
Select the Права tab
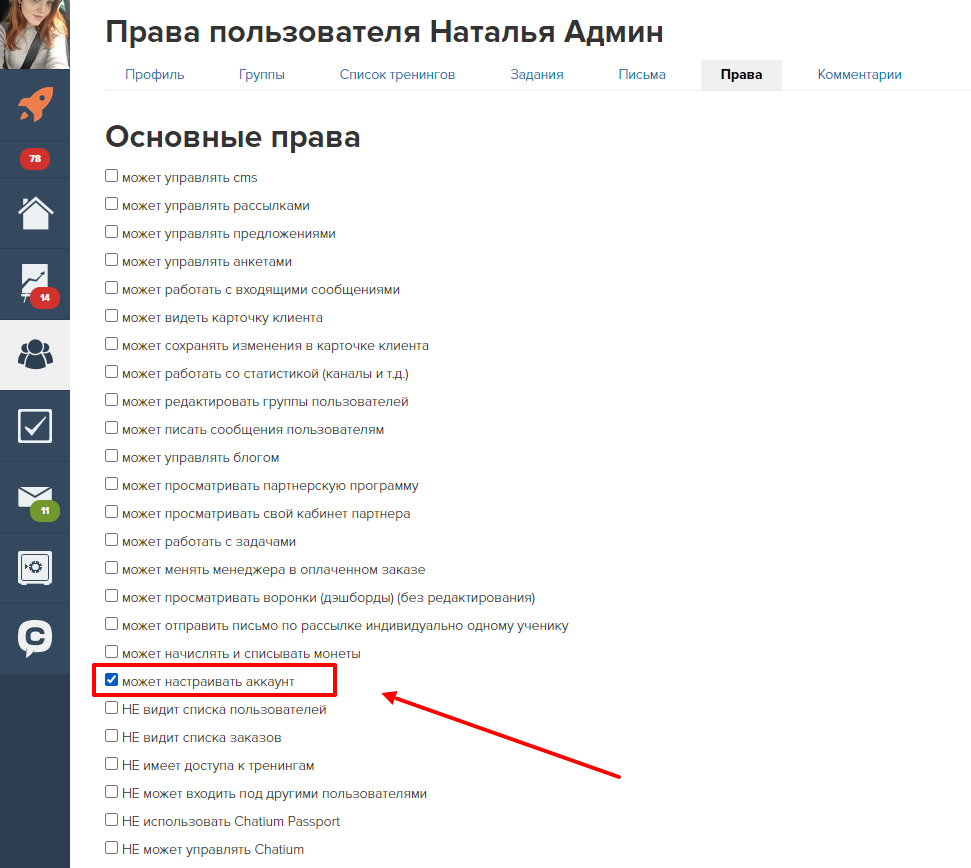coord(741,75)
